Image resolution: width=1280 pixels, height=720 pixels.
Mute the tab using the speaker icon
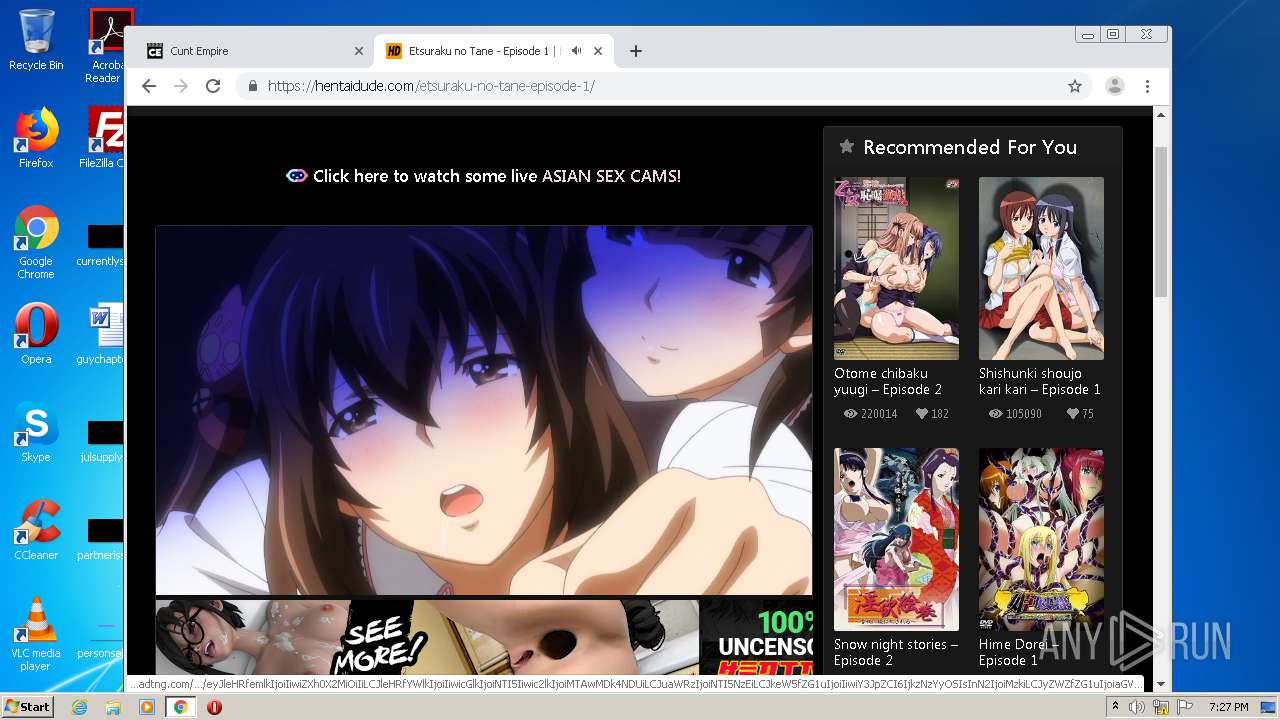pyautogui.click(x=576, y=51)
